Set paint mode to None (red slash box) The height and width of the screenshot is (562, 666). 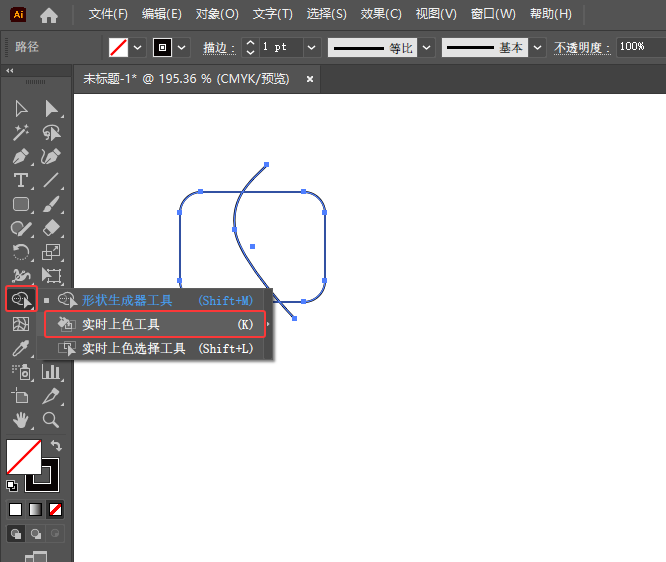(56, 510)
